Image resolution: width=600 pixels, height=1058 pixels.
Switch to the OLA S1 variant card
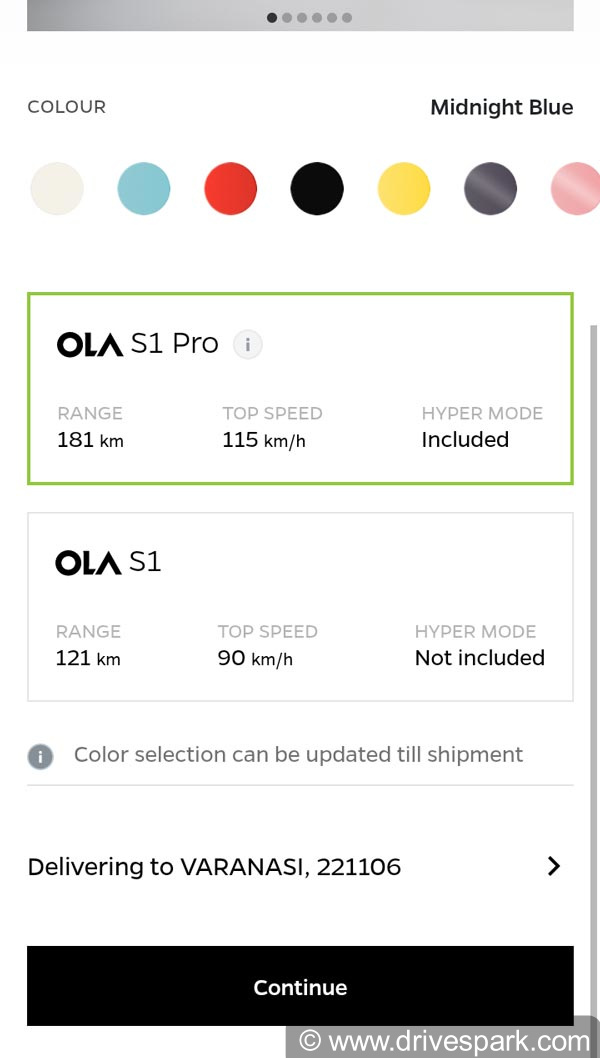(x=300, y=605)
